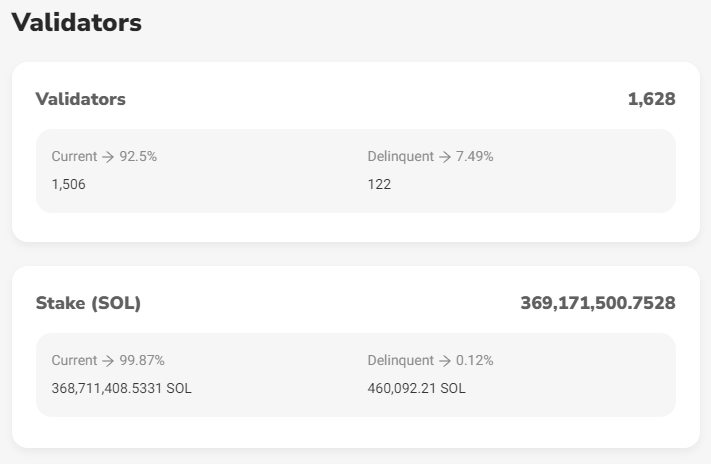Select the 122 delinquent validators value

[379, 184]
